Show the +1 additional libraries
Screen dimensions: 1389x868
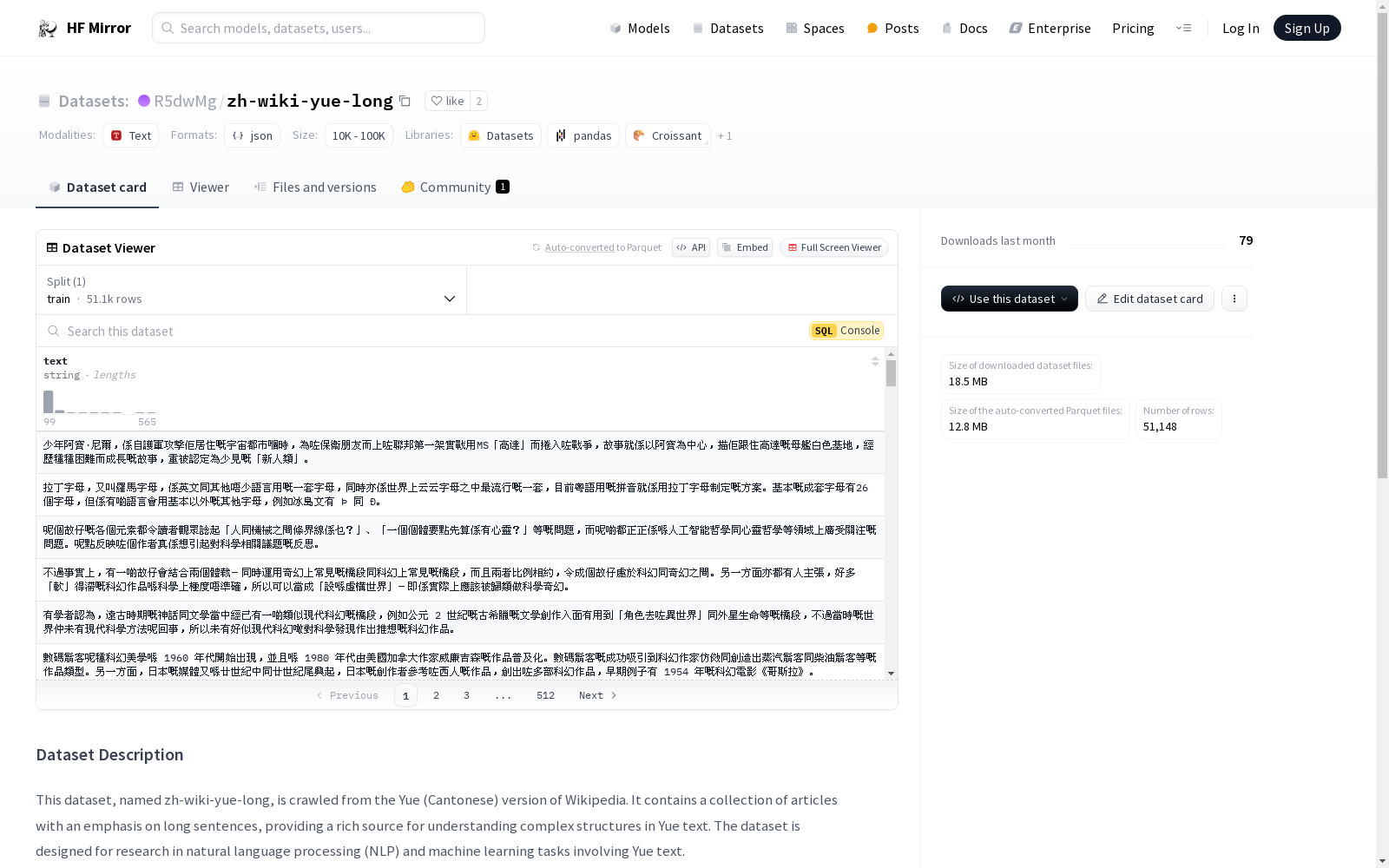(x=725, y=135)
